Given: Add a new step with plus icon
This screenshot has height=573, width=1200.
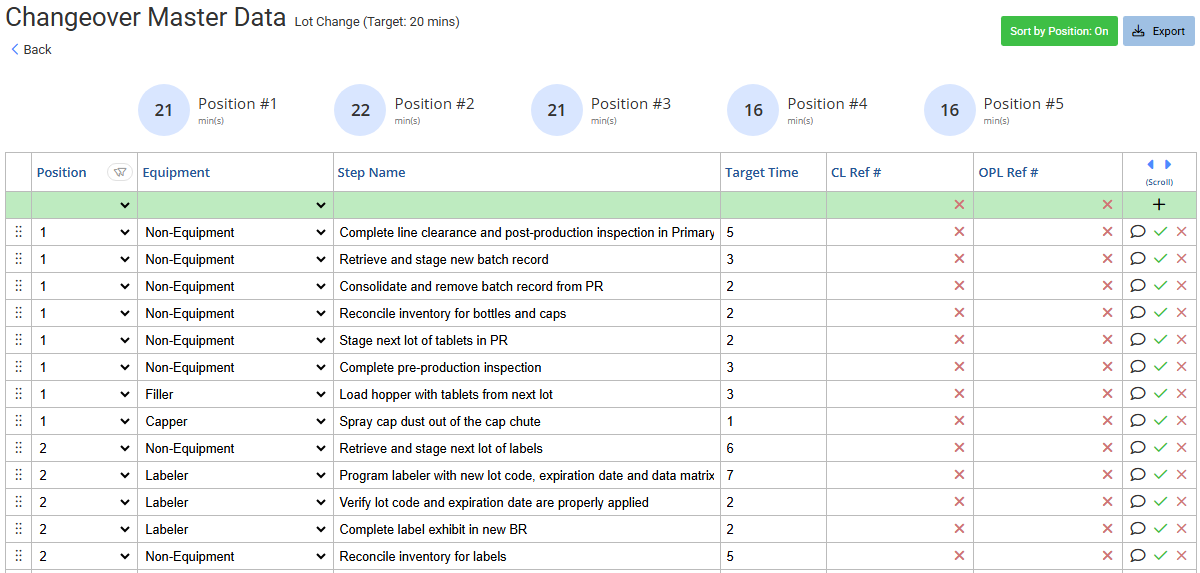Looking at the screenshot, I should click(1159, 205).
